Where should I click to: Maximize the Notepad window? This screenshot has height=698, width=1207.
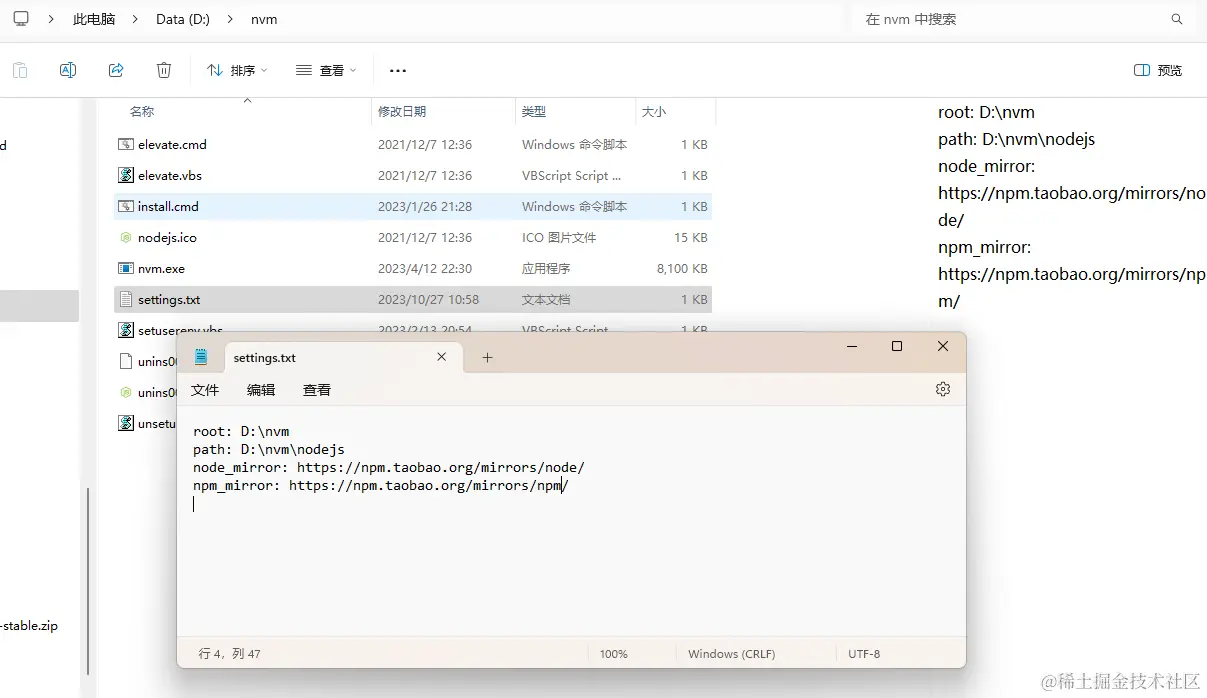pyautogui.click(x=897, y=346)
